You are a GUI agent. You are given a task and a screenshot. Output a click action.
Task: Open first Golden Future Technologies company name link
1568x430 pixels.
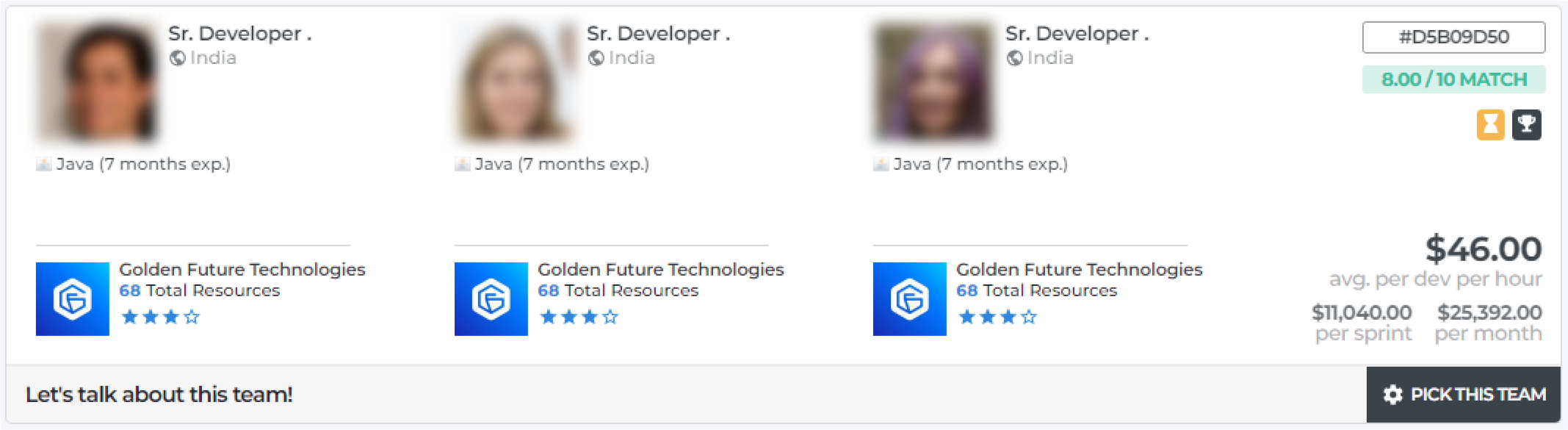242,270
